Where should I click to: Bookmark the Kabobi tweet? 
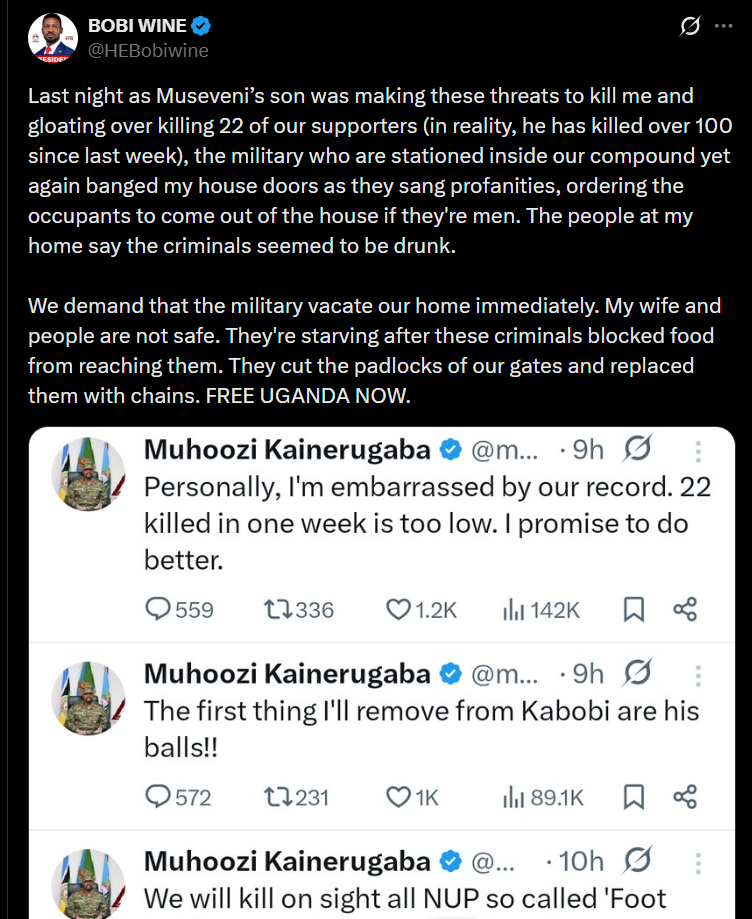tap(633, 796)
